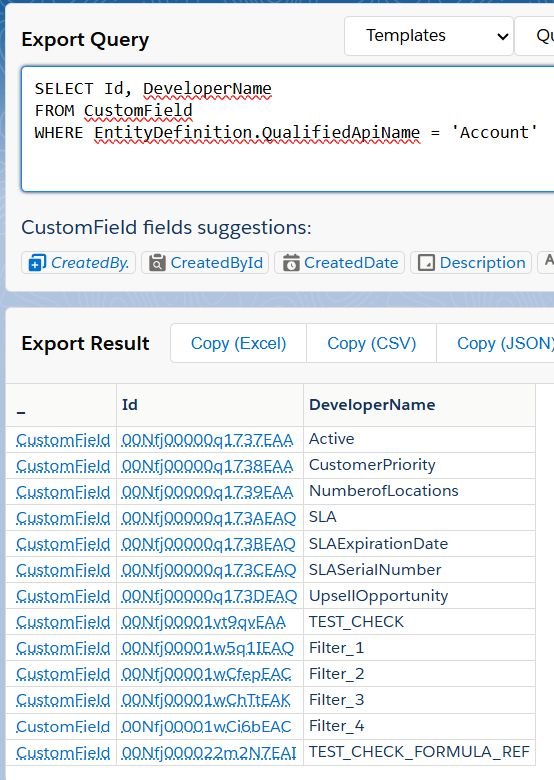Select the SLA DeveloperName cell

tap(419, 517)
